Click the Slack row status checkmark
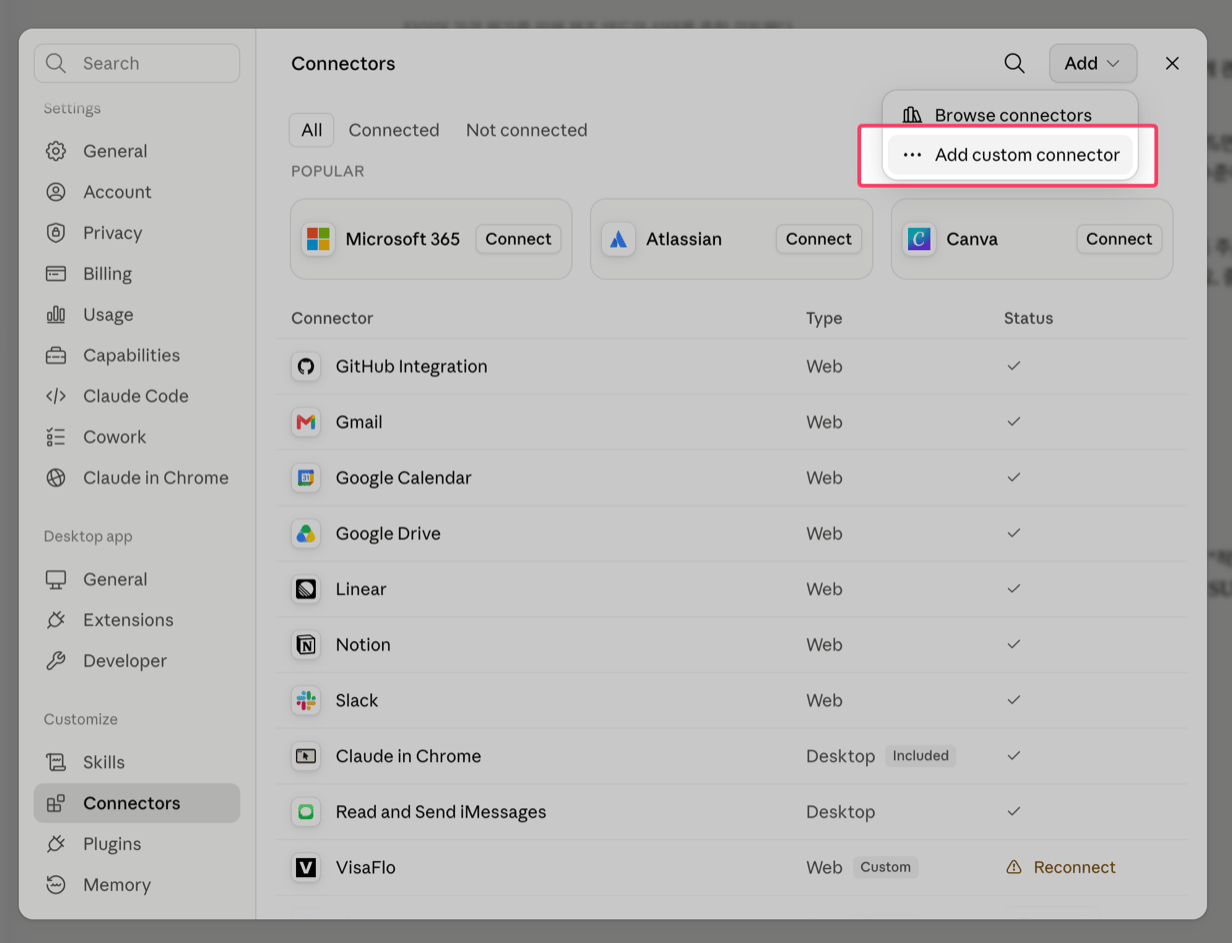Viewport: 1232px width, 943px height. point(1014,700)
